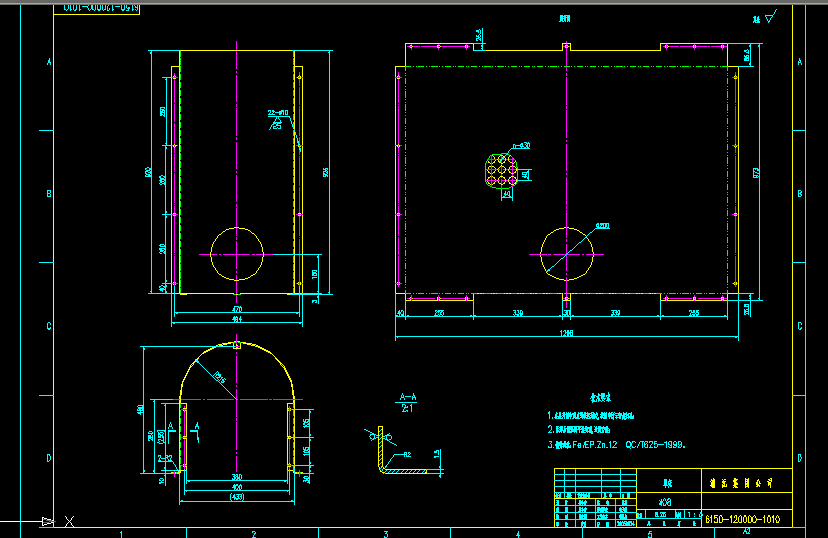The width and height of the screenshot is (828, 538).
Task: Select the yellow circle in the front view
Action: [237, 253]
